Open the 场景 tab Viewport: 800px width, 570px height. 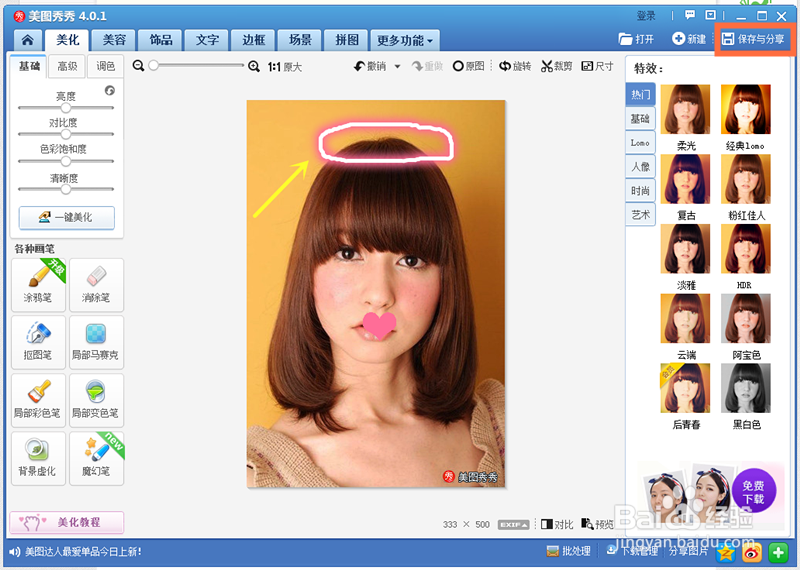pos(300,40)
